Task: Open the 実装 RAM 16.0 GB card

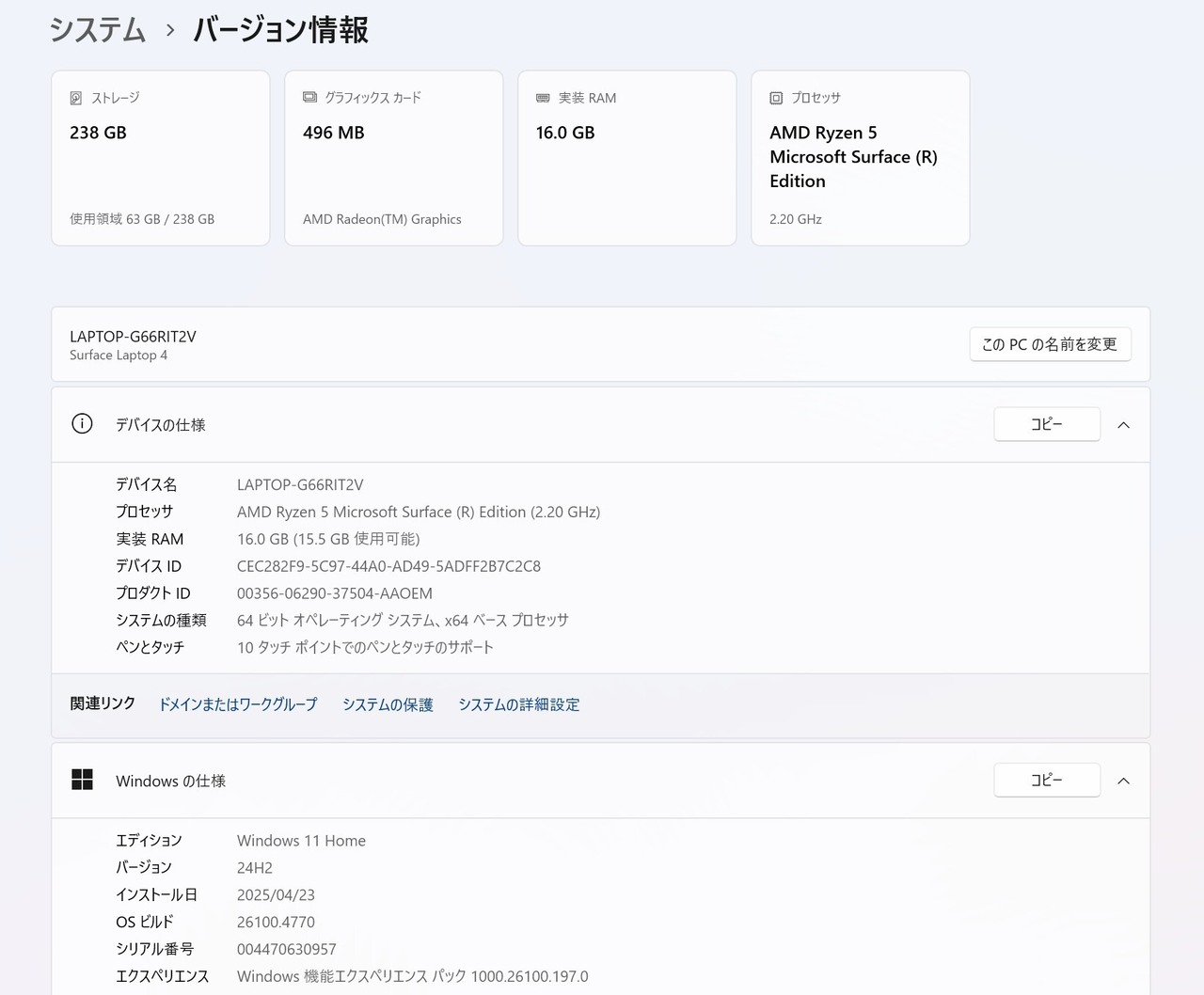Action: point(627,158)
